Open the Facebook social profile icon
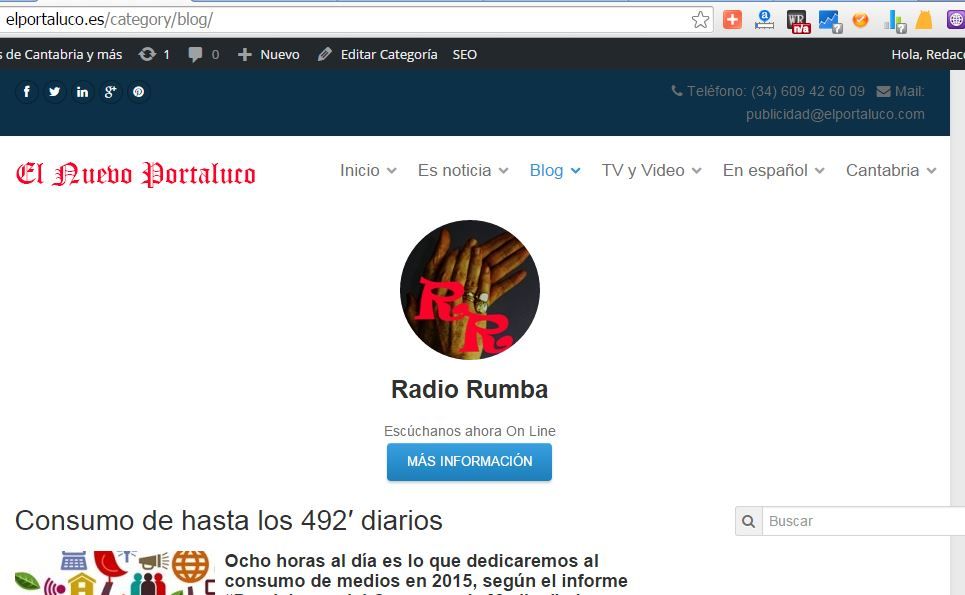Viewport: 965px width, 595px height. (x=26, y=92)
